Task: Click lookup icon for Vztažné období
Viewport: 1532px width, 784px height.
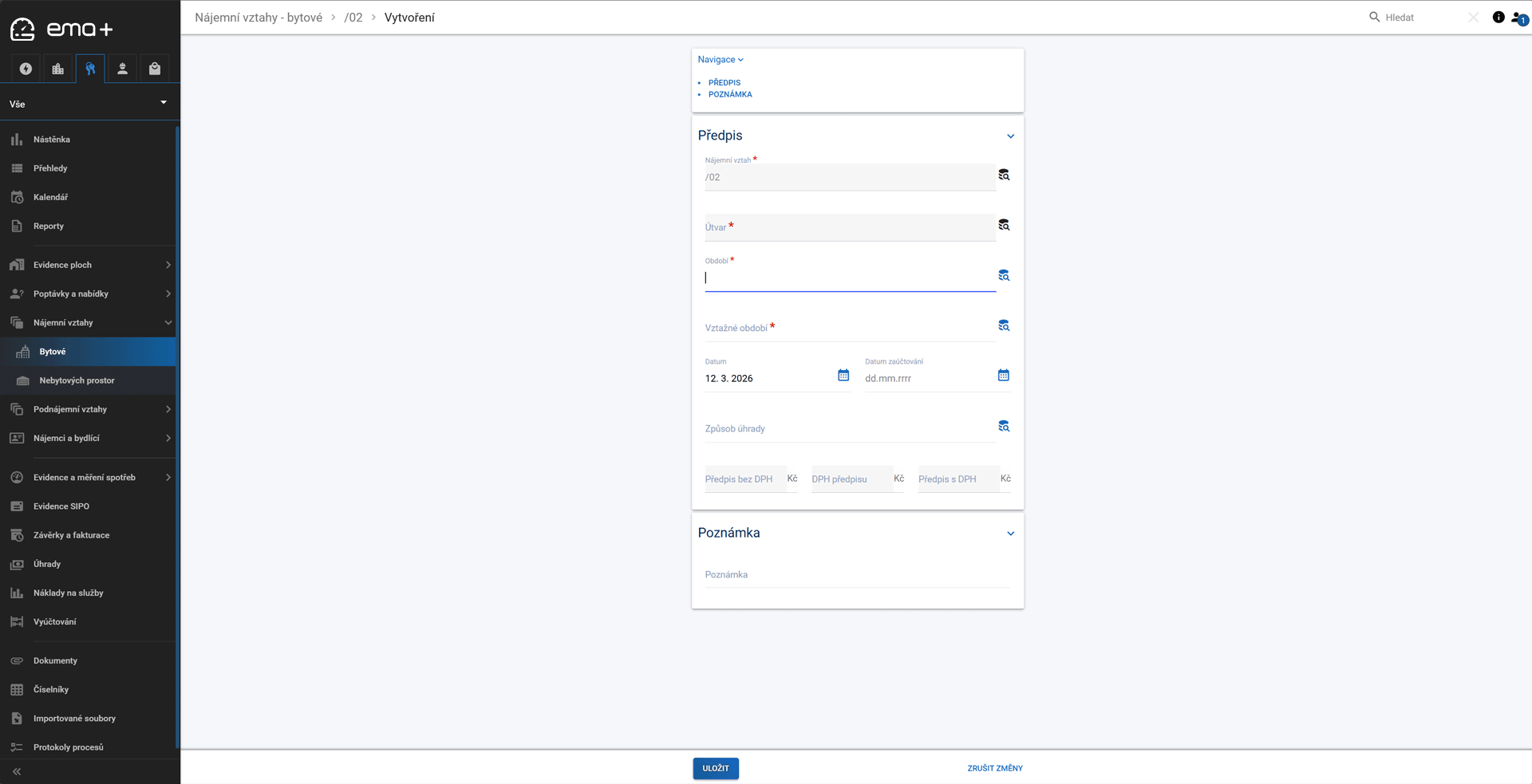Action: coord(1004,325)
